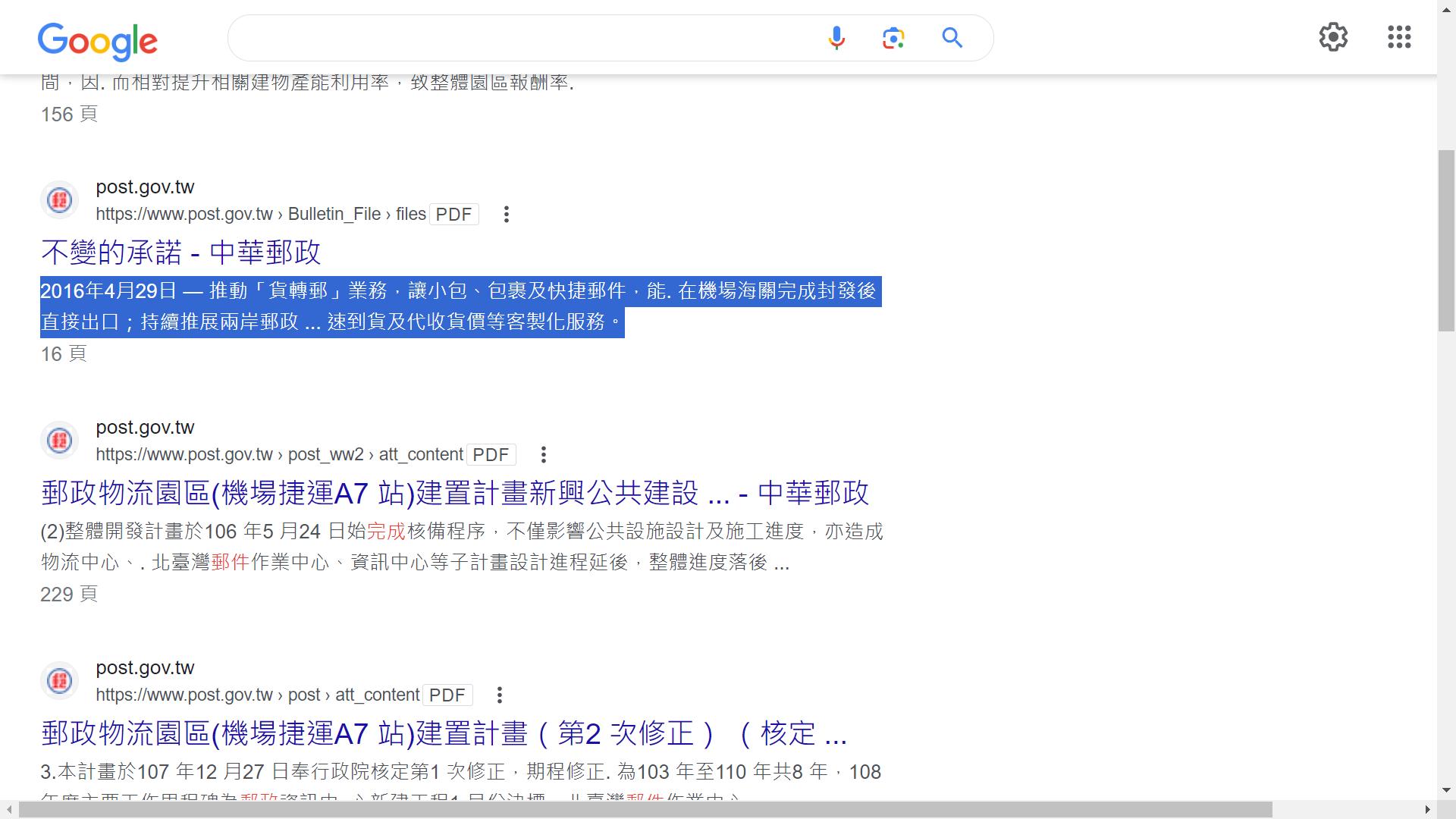
Task: Open more options for 不變的承諾 result
Action: coord(506,215)
